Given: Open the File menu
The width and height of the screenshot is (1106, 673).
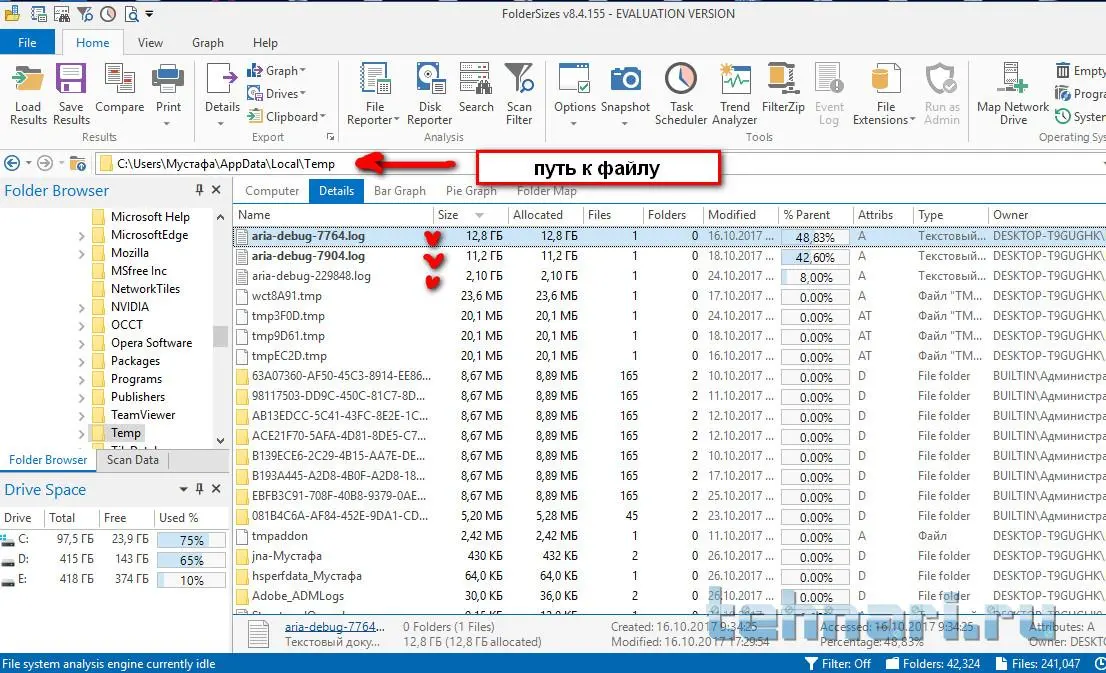Looking at the screenshot, I should 27,42.
